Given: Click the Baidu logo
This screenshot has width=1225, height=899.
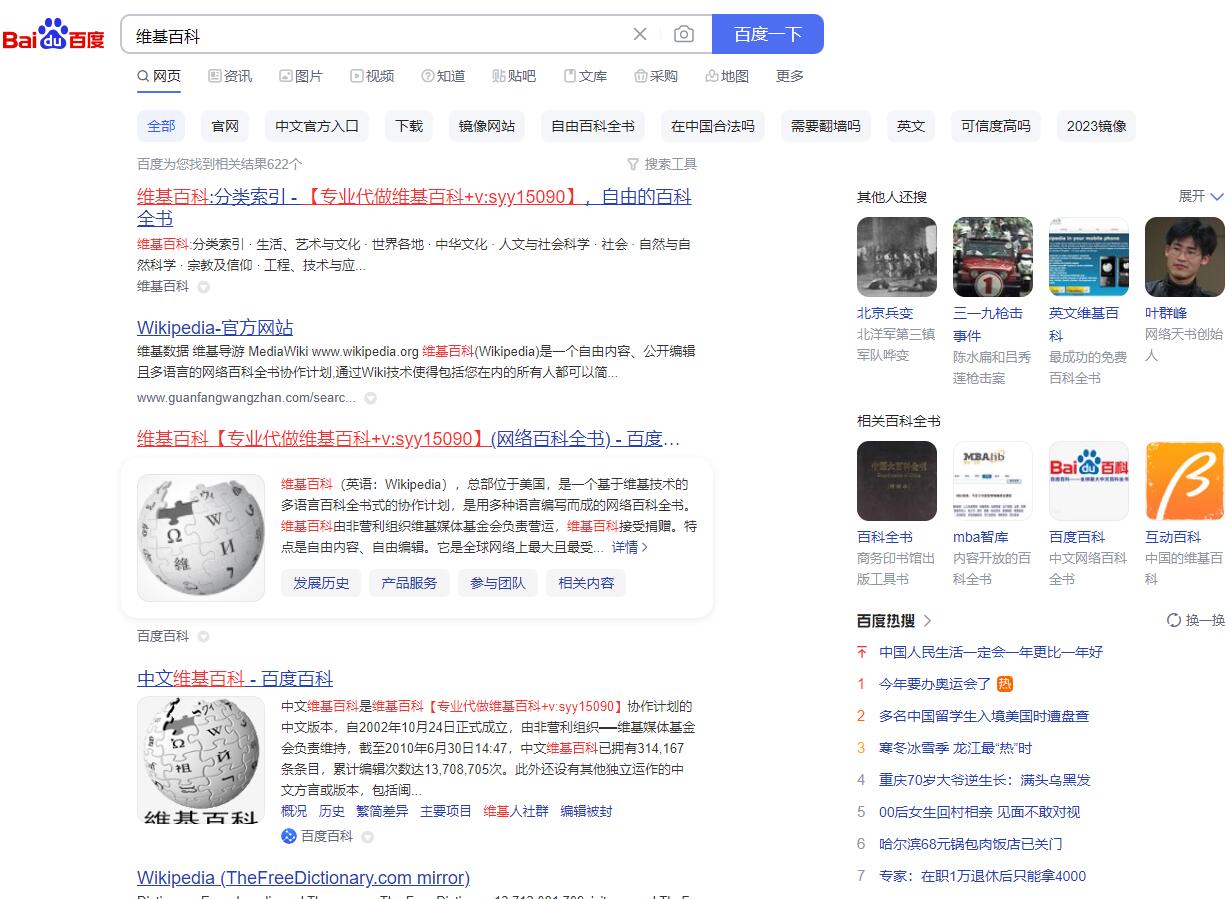Looking at the screenshot, I should (x=53, y=35).
